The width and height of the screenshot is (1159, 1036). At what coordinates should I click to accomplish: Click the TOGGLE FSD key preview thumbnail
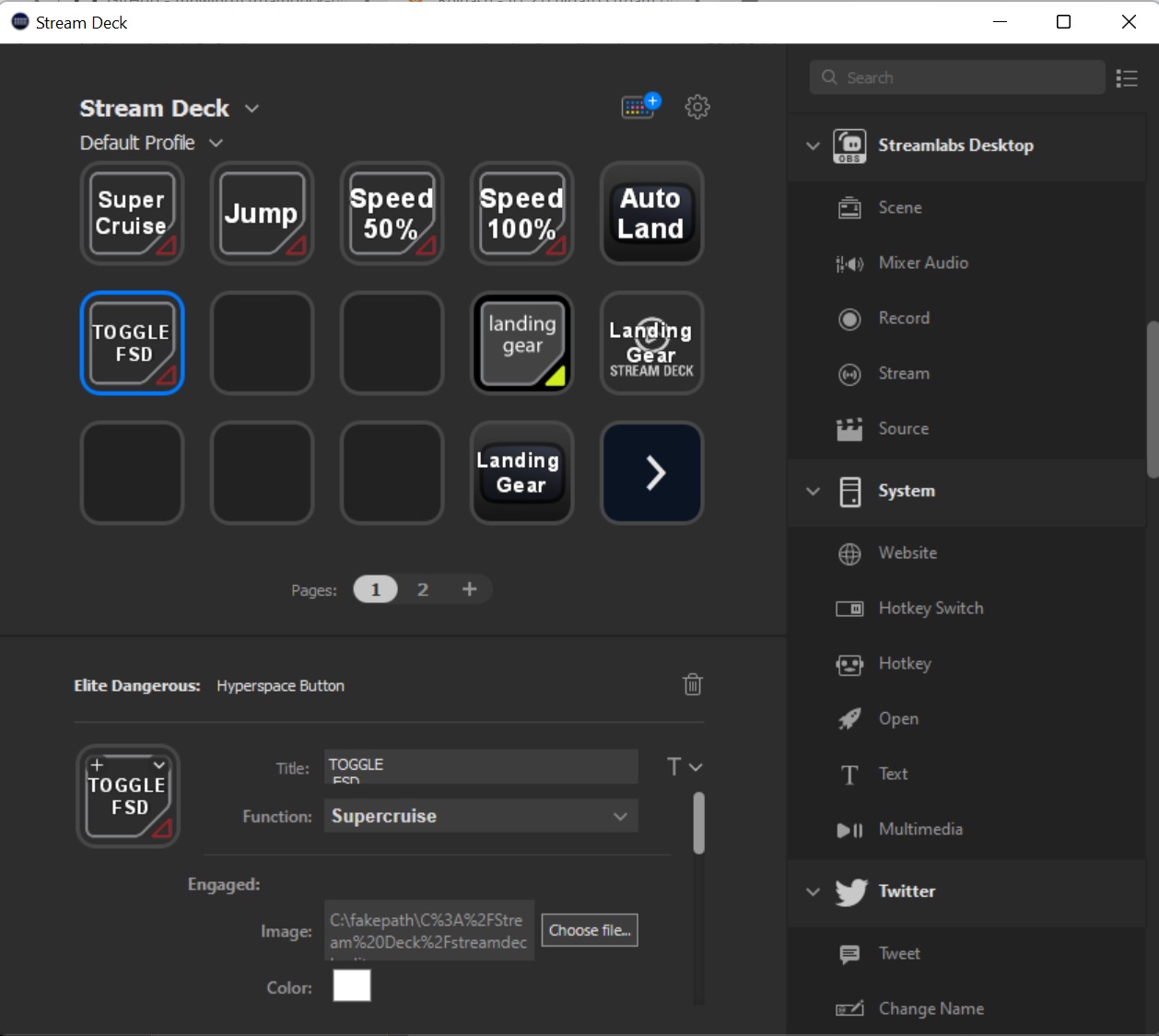click(x=128, y=796)
